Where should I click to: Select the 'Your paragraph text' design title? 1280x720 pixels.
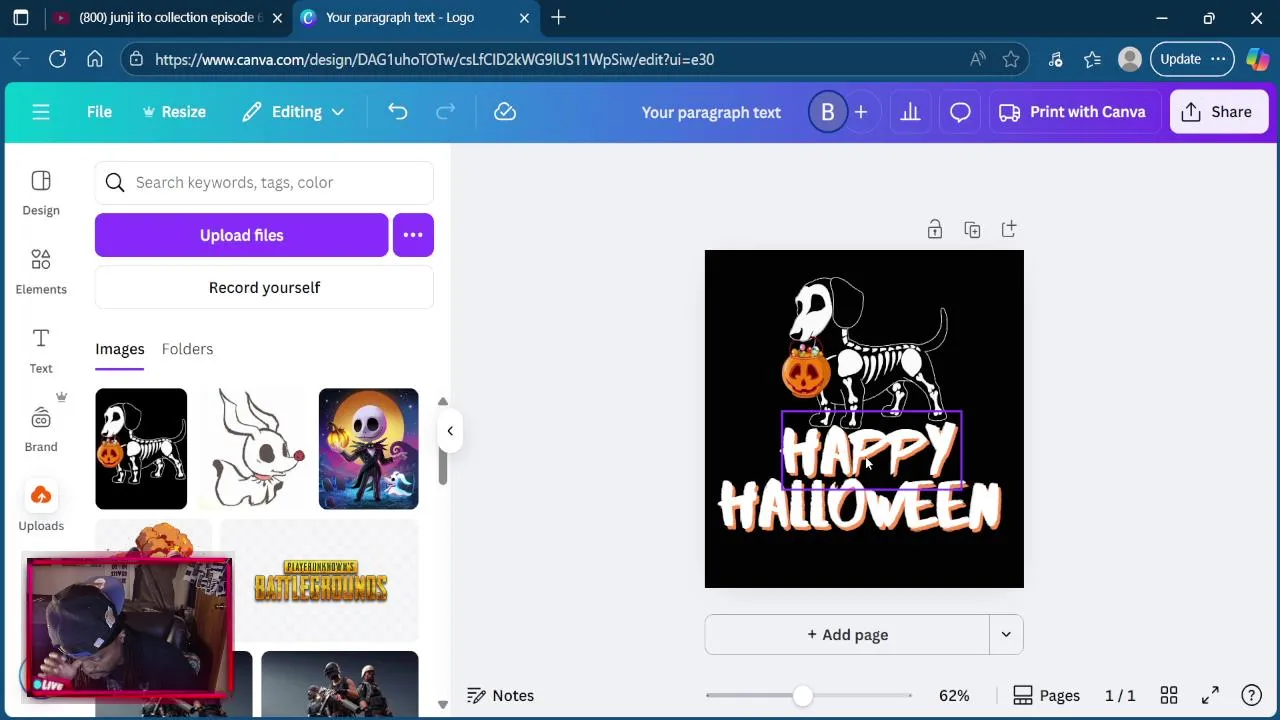(711, 112)
